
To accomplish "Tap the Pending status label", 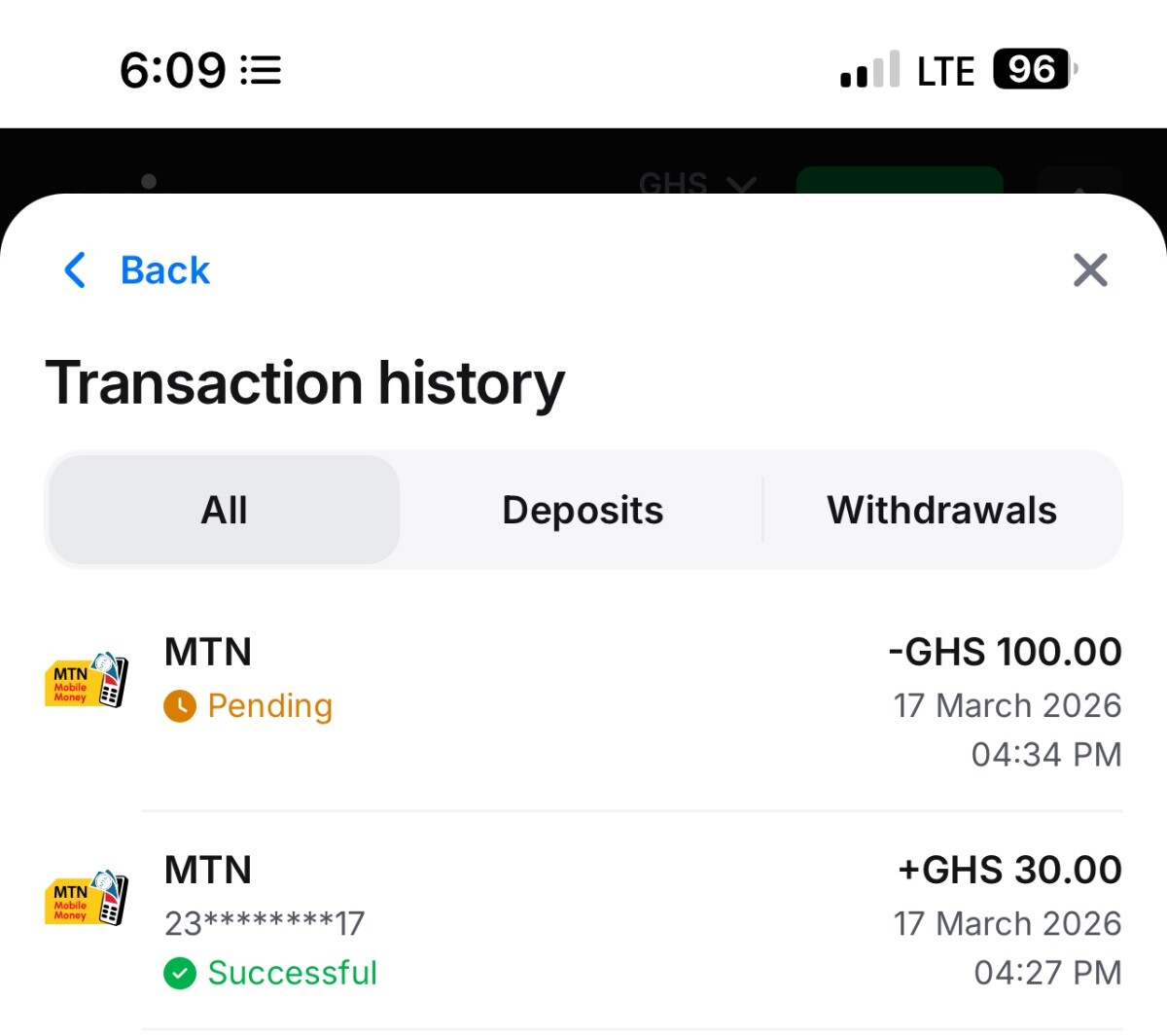I will (x=270, y=706).
